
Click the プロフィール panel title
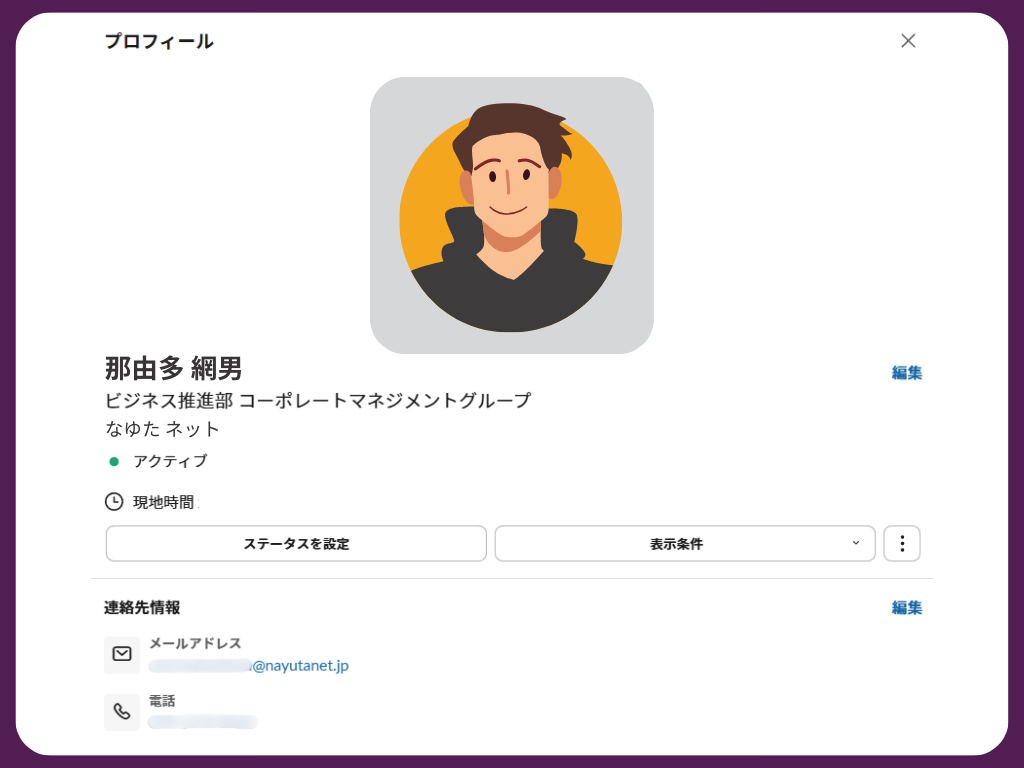click(159, 42)
